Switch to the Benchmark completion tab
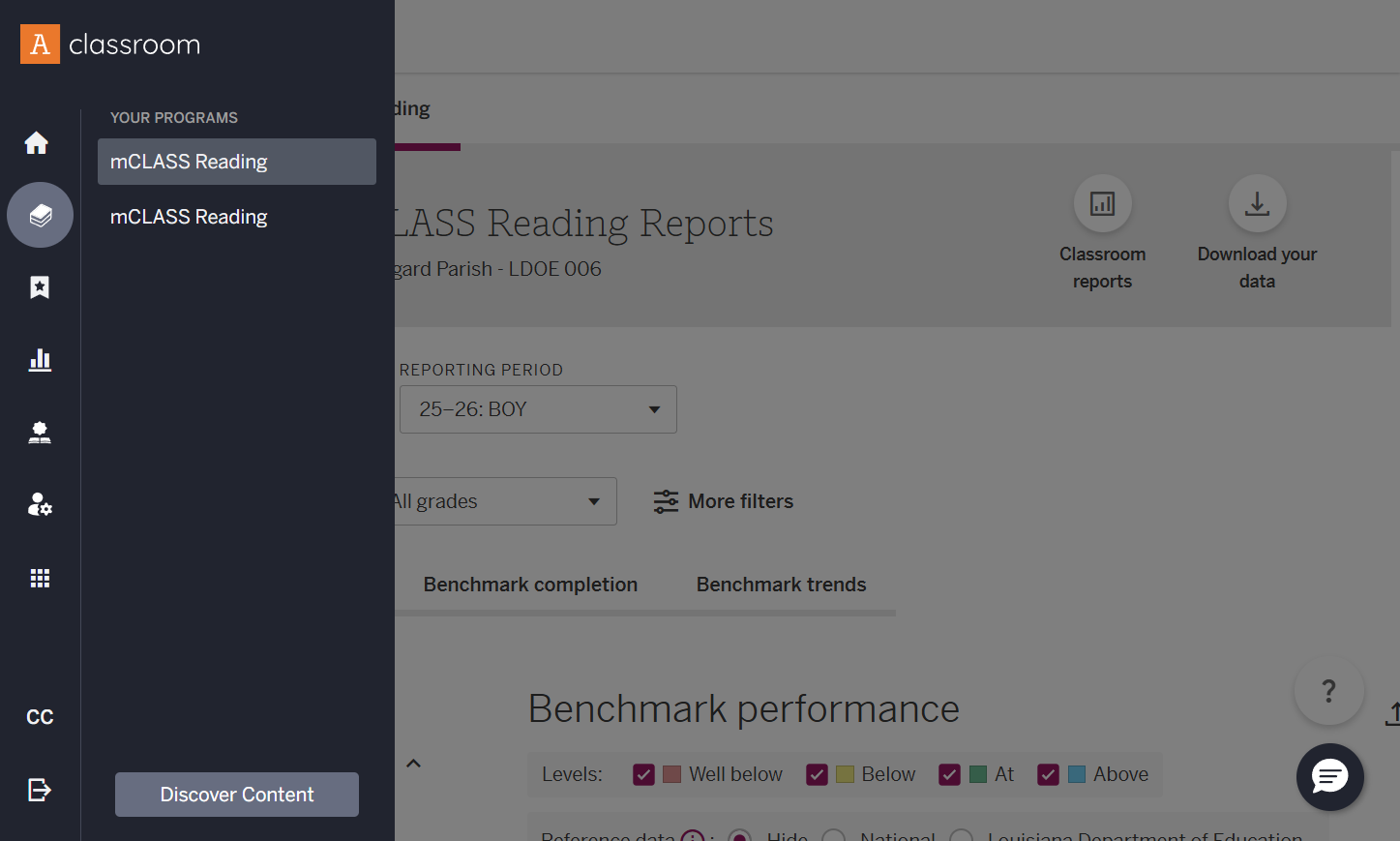This screenshot has width=1400, height=841. [x=530, y=585]
